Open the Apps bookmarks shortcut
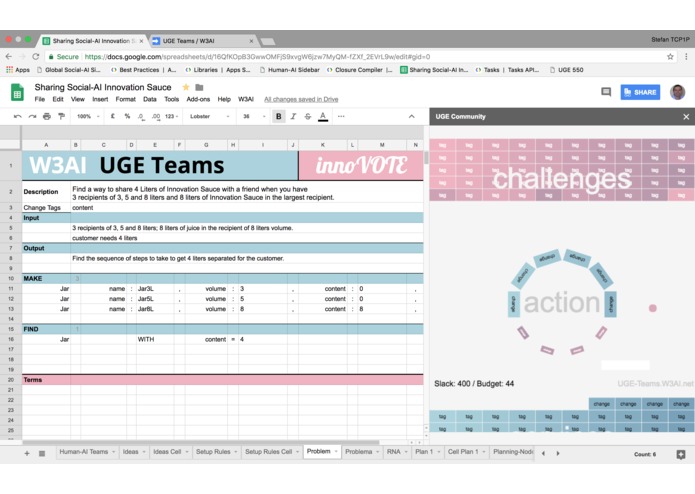695x494 pixels. 18,70
